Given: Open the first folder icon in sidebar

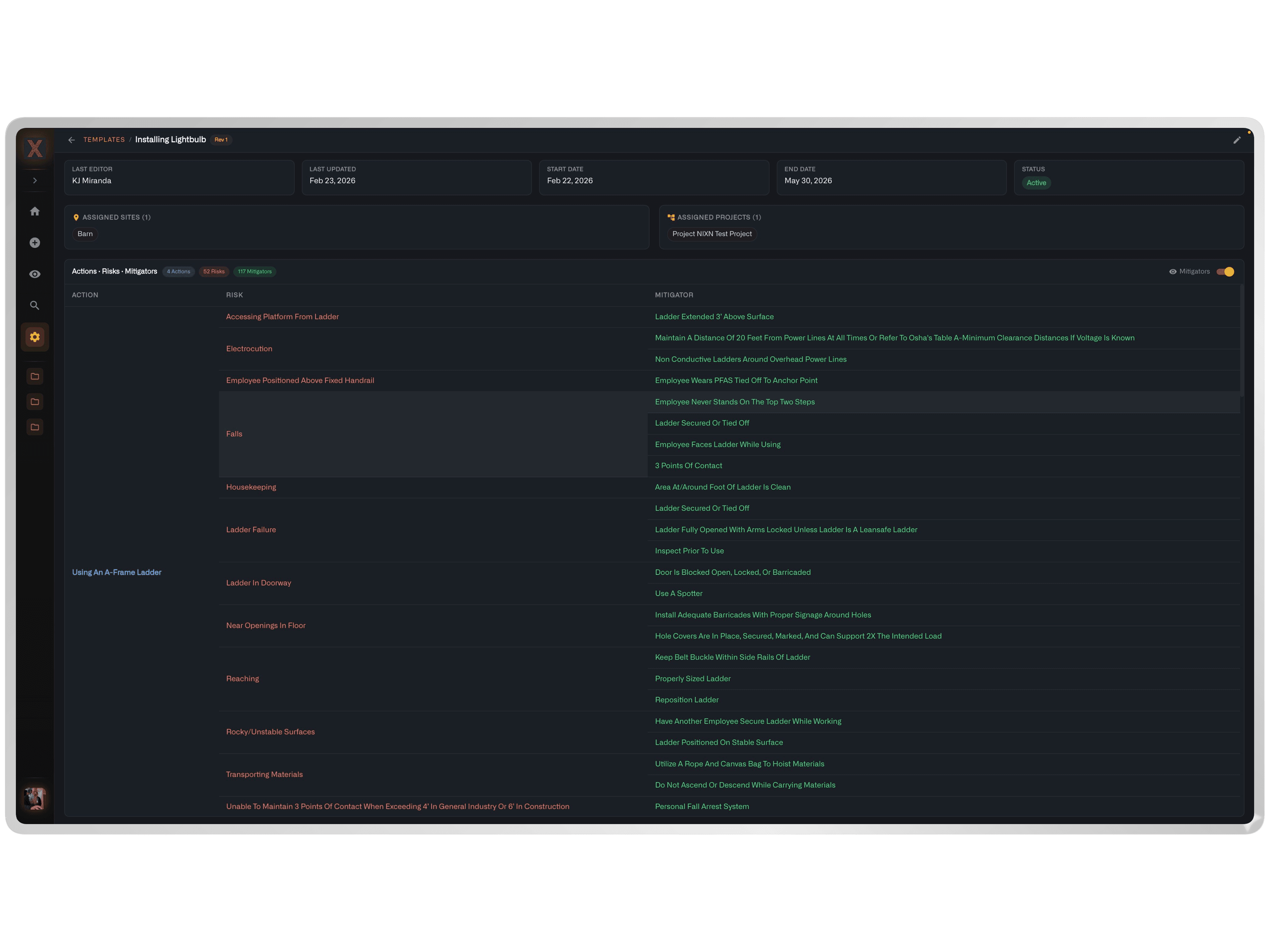Looking at the screenshot, I should 35,377.
